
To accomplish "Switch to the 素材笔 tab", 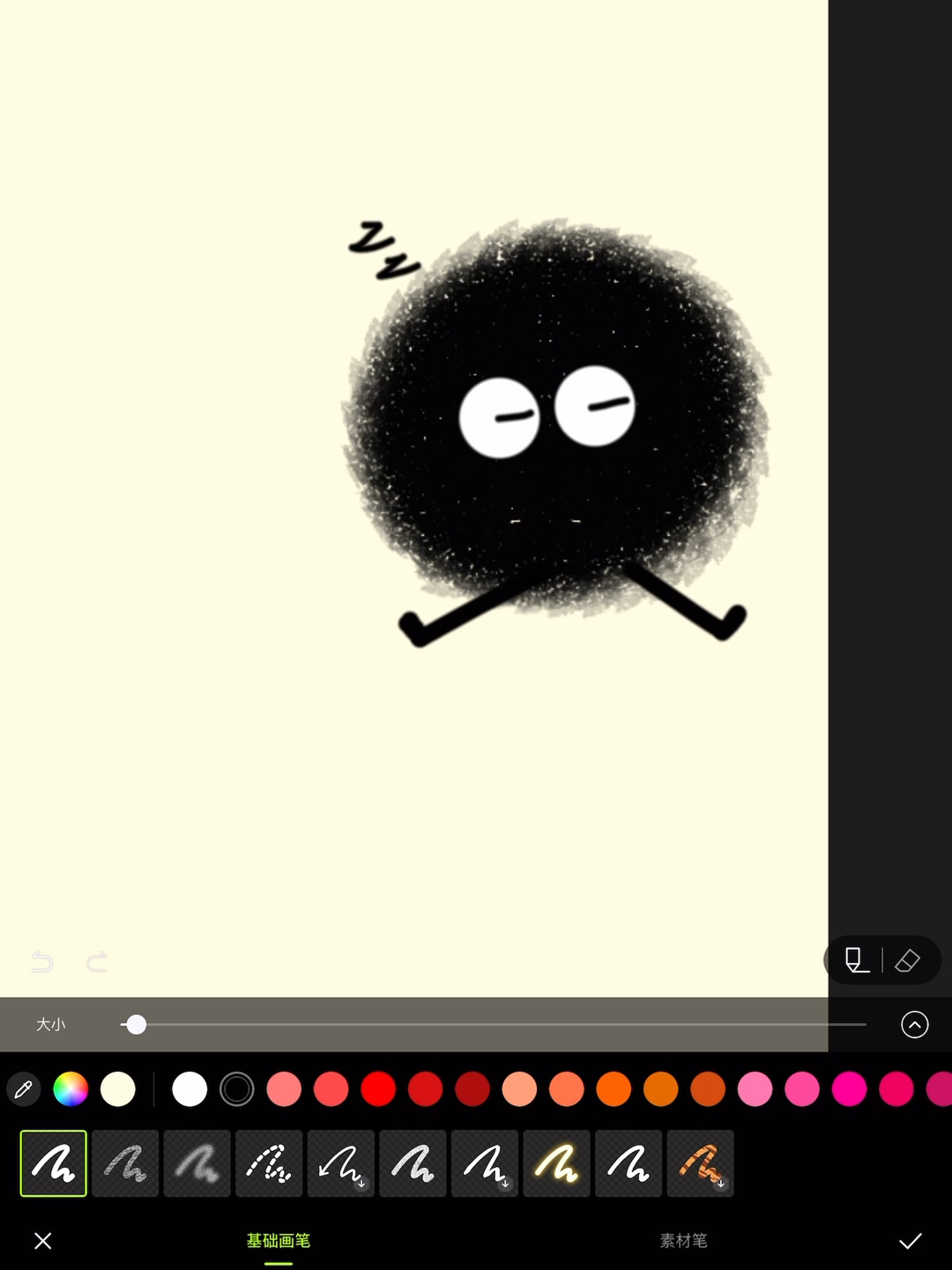I will pos(683,1241).
